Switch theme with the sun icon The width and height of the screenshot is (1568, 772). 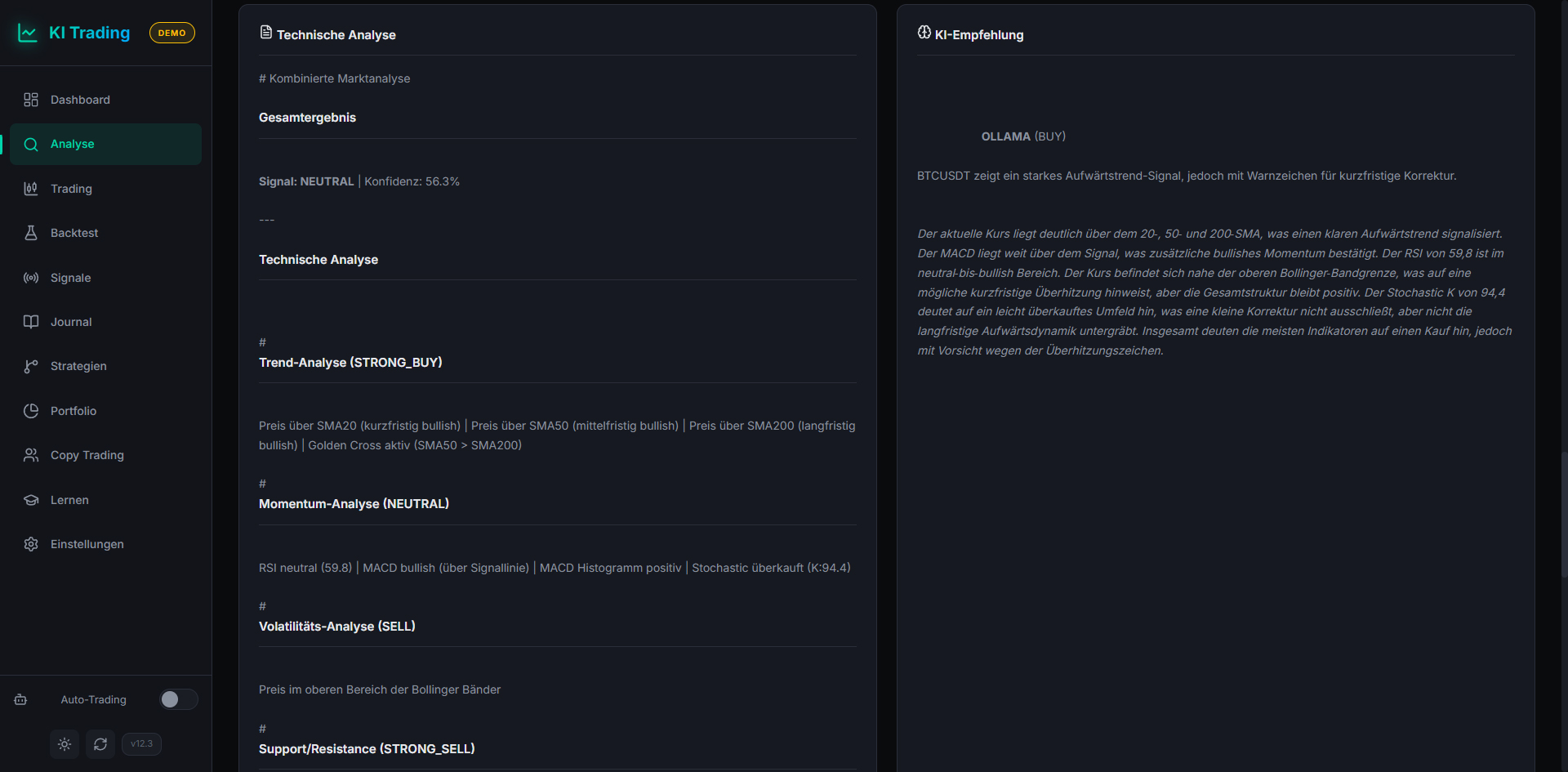tap(65, 744)
